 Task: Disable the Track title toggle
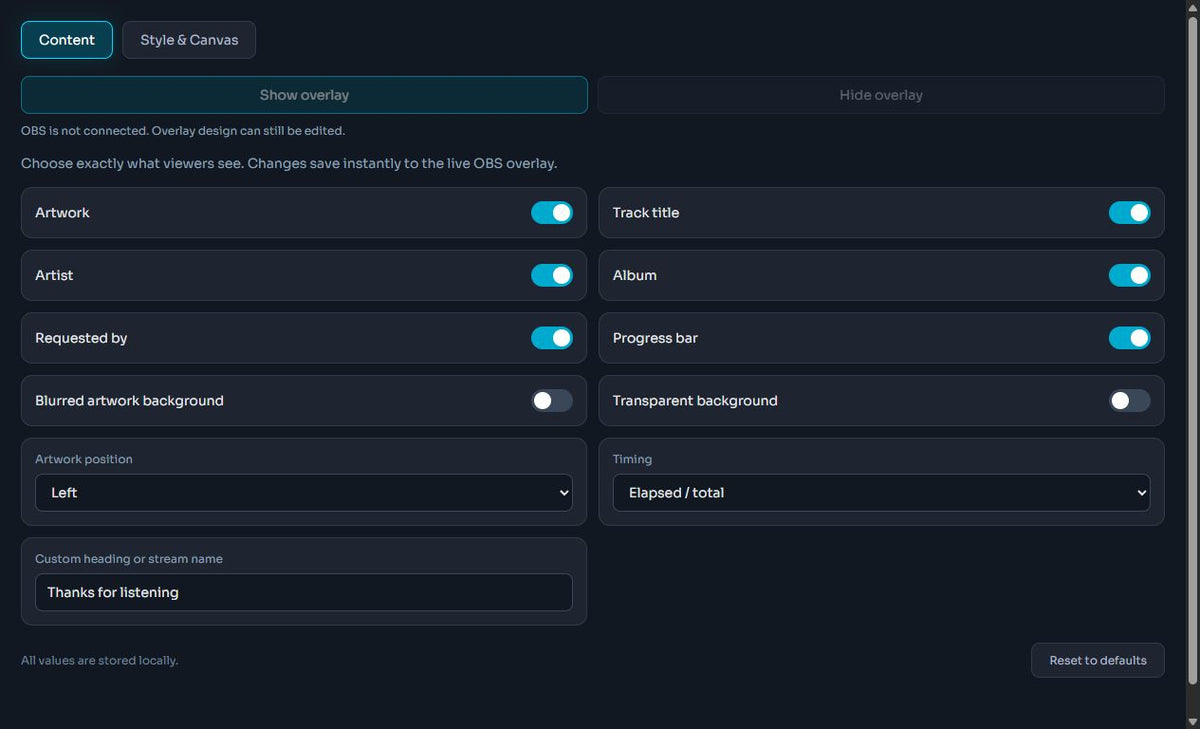tap(1130, 213)
